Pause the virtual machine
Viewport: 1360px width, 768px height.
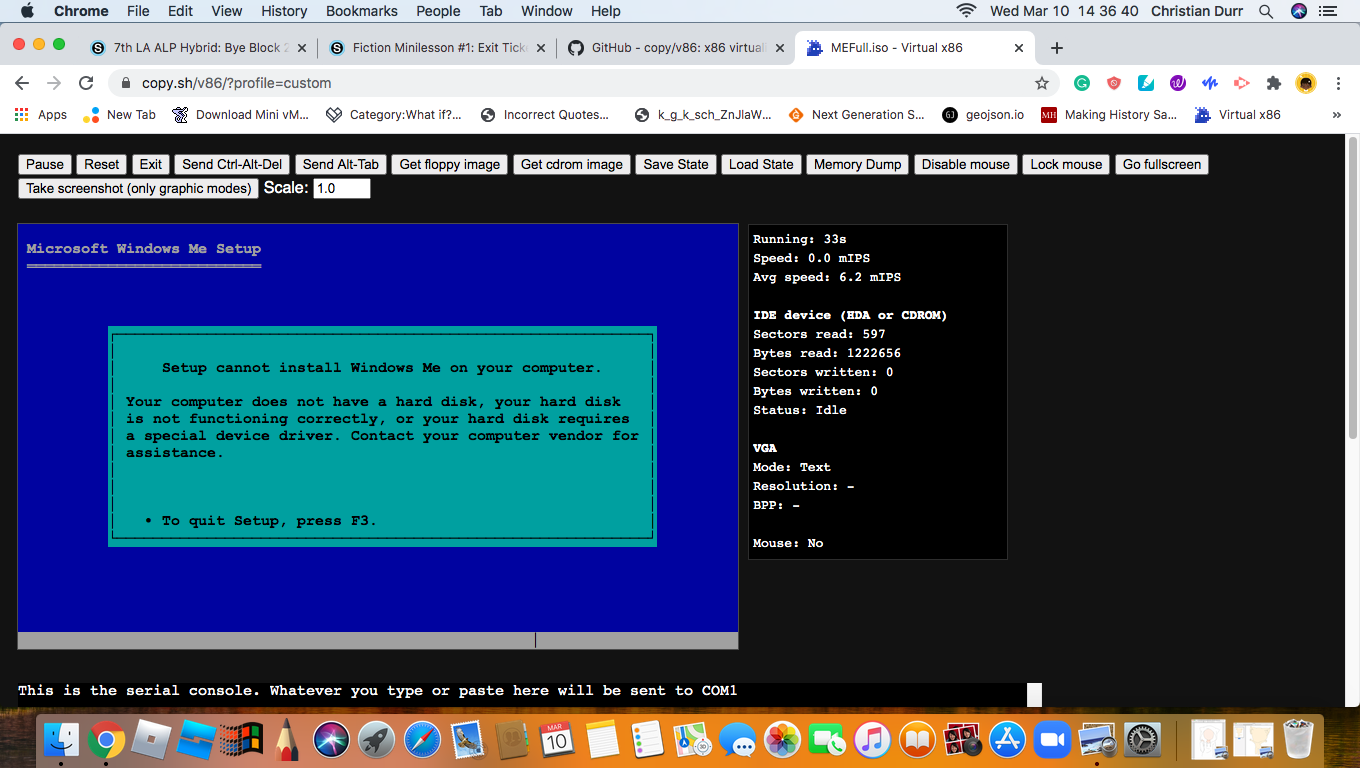click(x=44, y=164)
